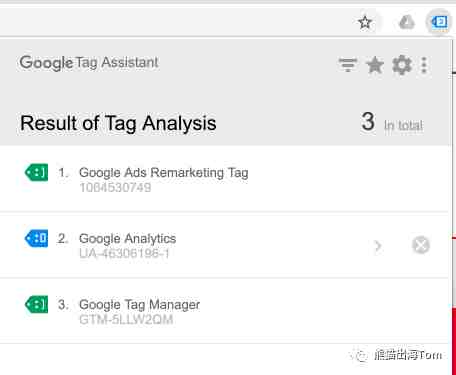
Task: Click green tag icon for Google Ads Remarketing Tag
Action: (36, 172)
